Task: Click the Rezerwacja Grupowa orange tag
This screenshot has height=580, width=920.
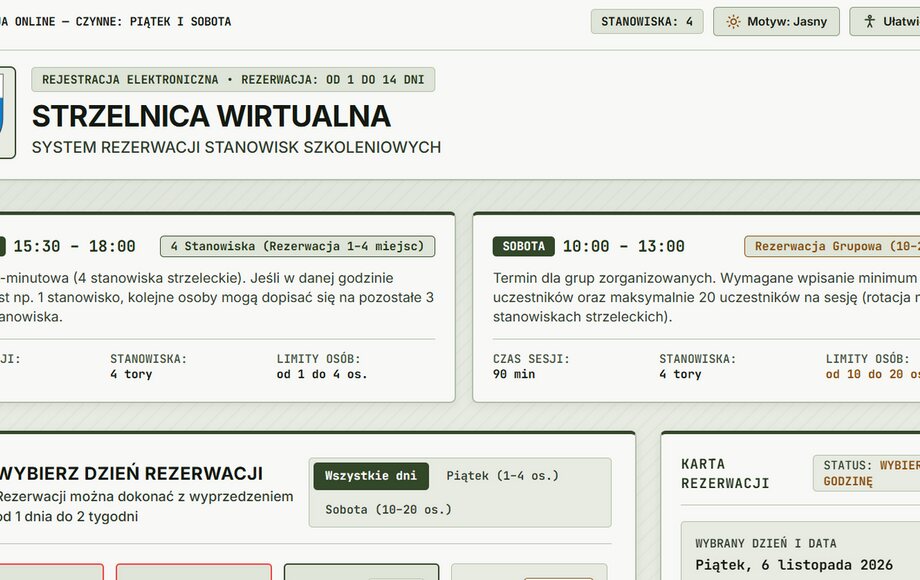Action: [x=833, y=246]
